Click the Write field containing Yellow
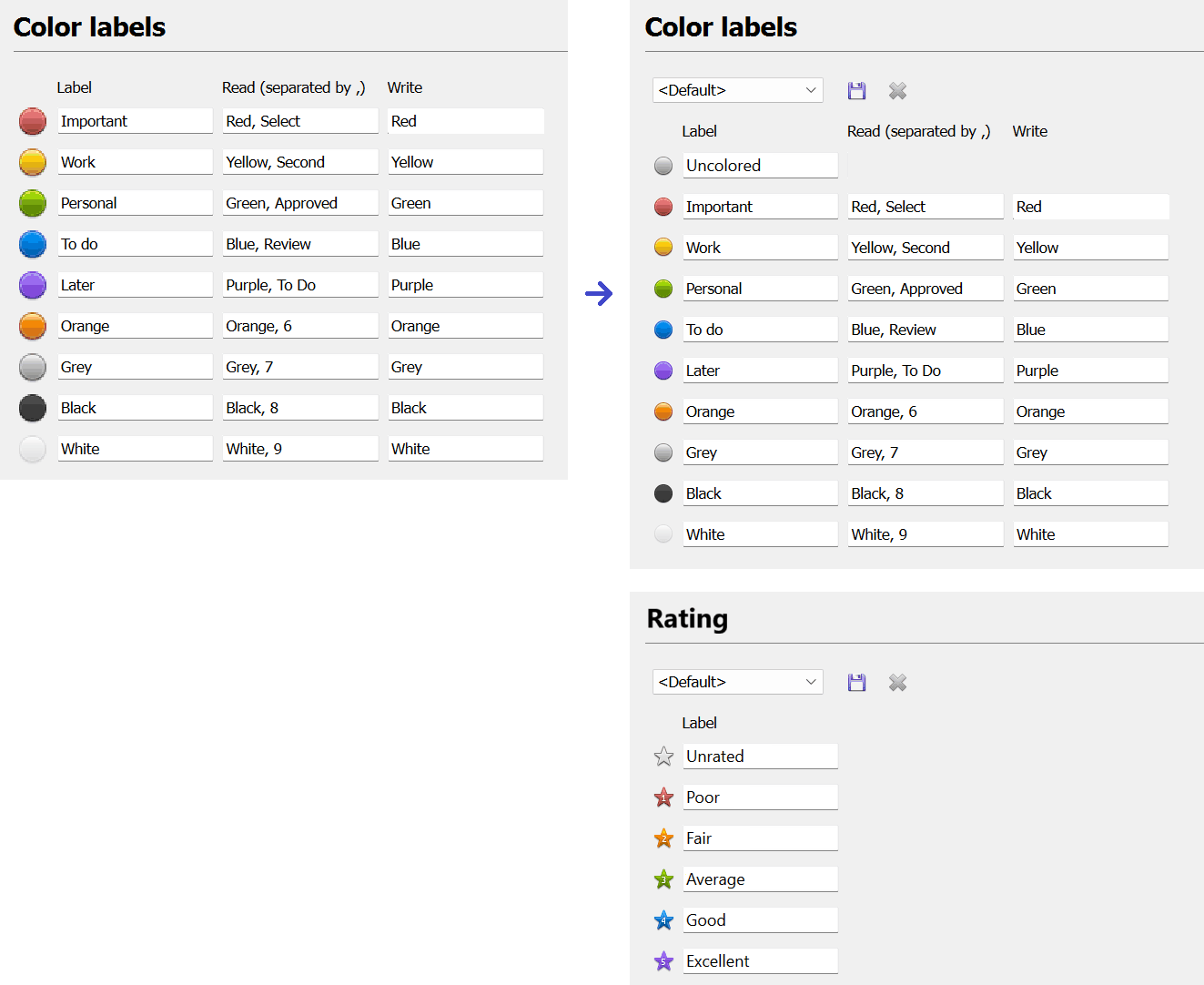This screenshot has height=985, width=1204. tap(1090, 247)
